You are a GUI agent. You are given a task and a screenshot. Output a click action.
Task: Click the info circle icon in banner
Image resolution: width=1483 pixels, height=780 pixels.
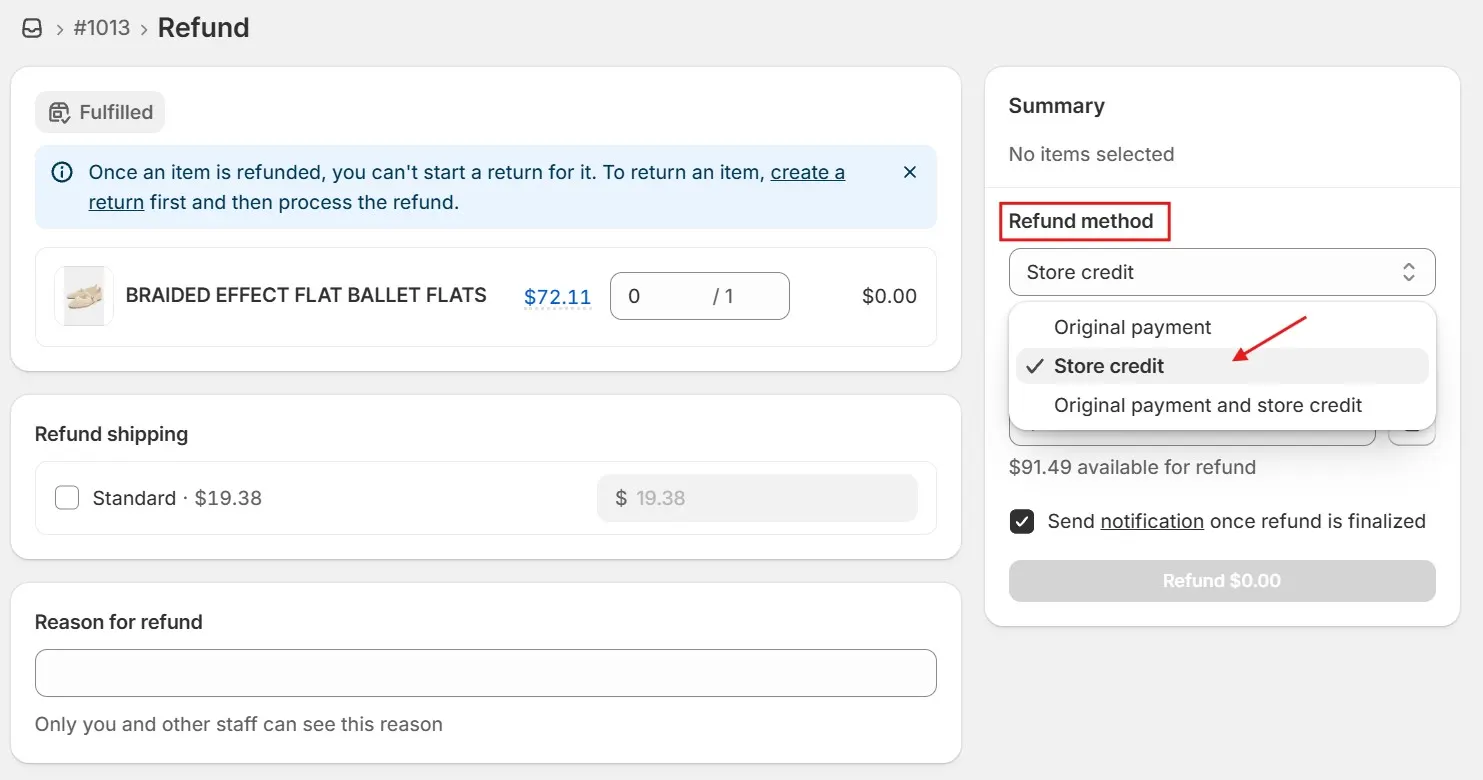[x=62, y=172]
